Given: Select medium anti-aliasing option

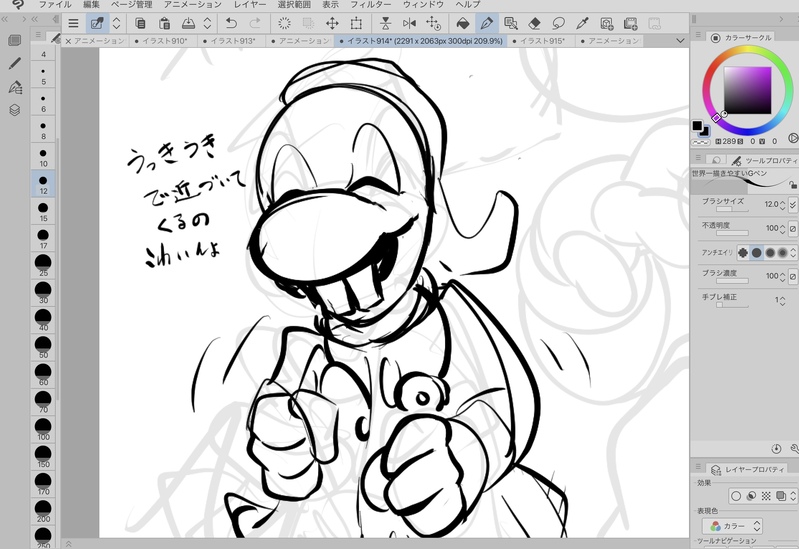Looking at the screenshot, I should [770, 252].
